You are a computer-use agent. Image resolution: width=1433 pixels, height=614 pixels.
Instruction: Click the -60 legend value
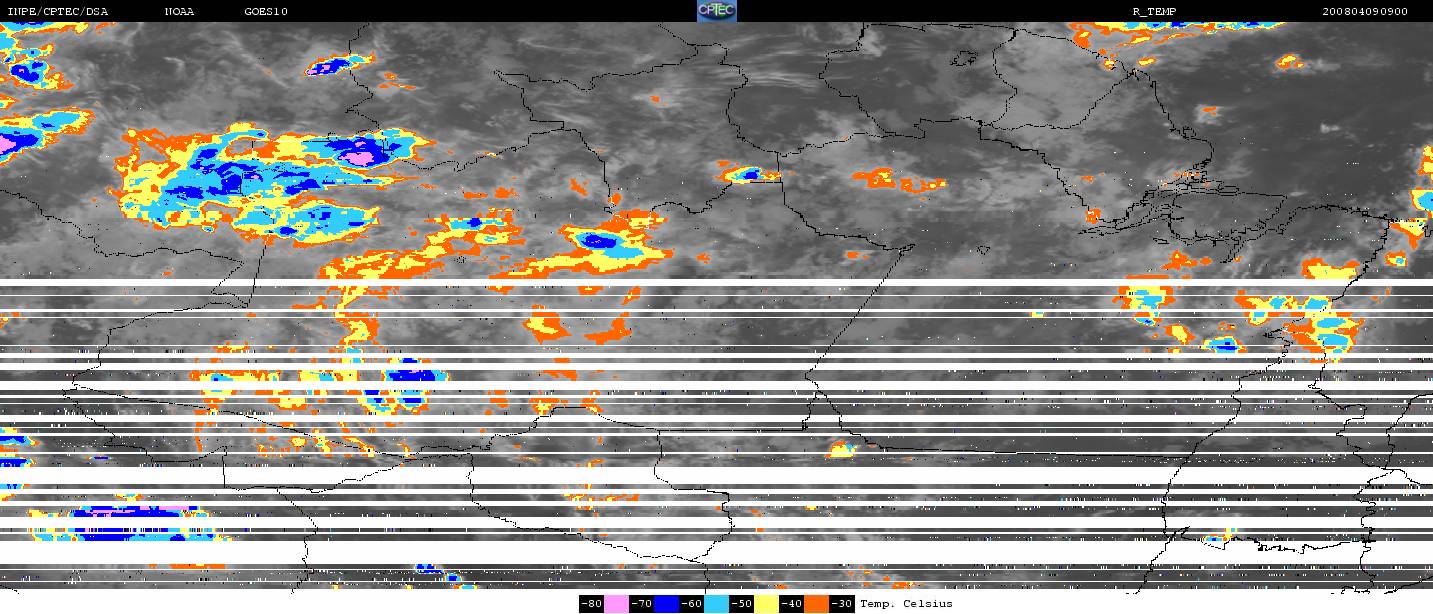click(x=692, y=604)
